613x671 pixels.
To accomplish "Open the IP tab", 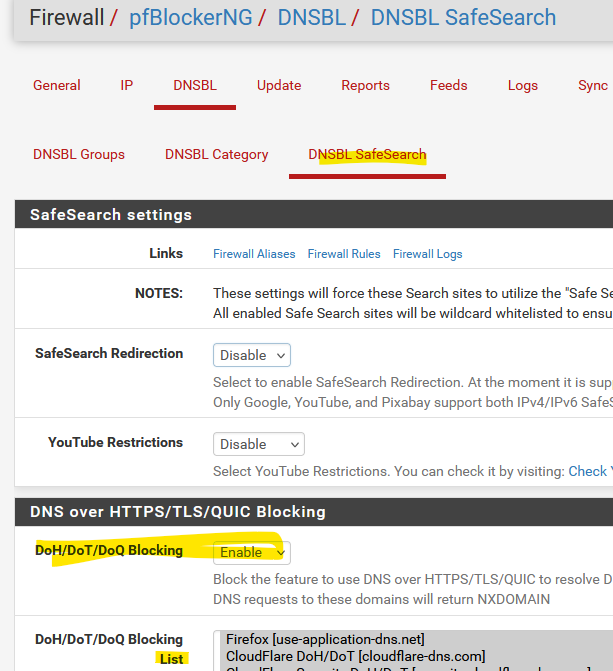I will coord(127,86).
